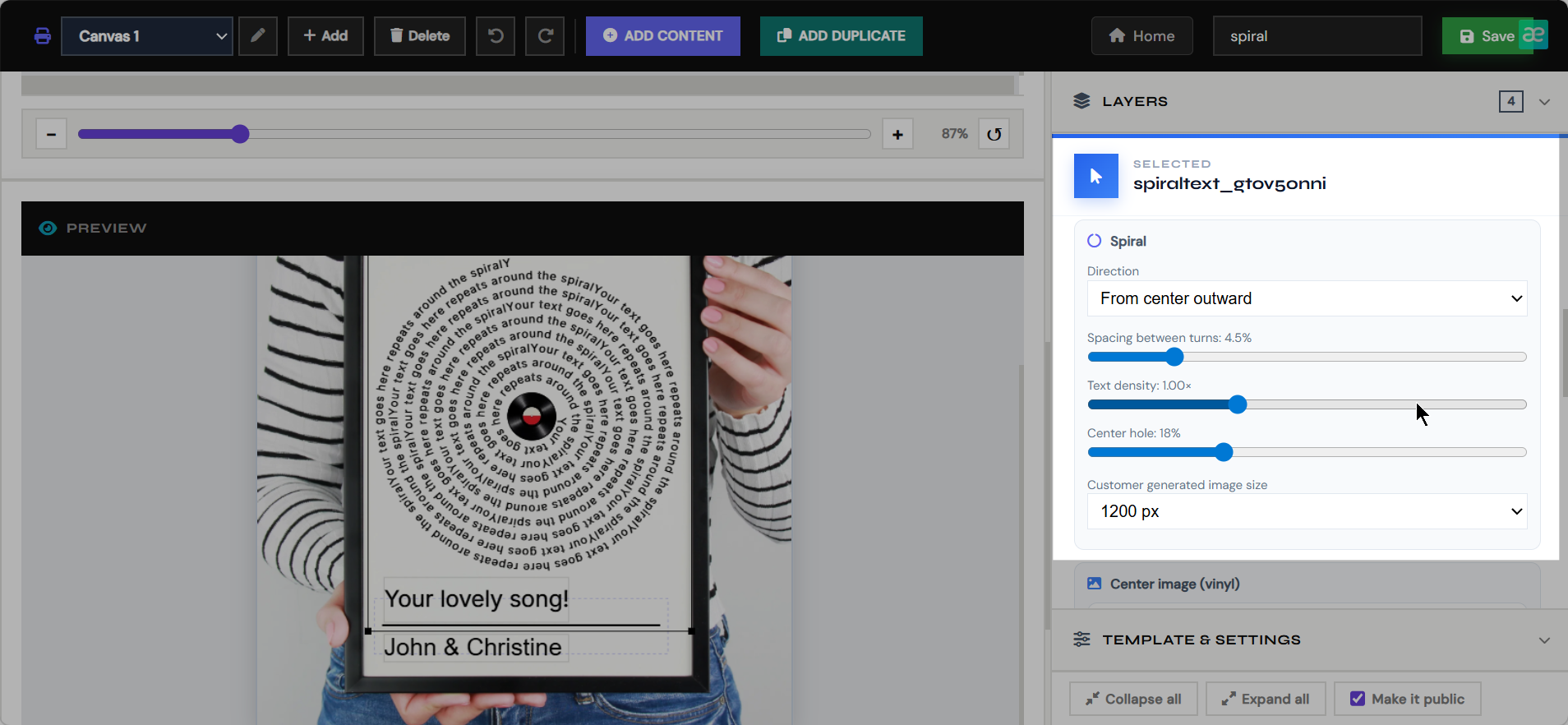
Task: Click the Center image (vinyl) section header
Action: point(1307,584)
